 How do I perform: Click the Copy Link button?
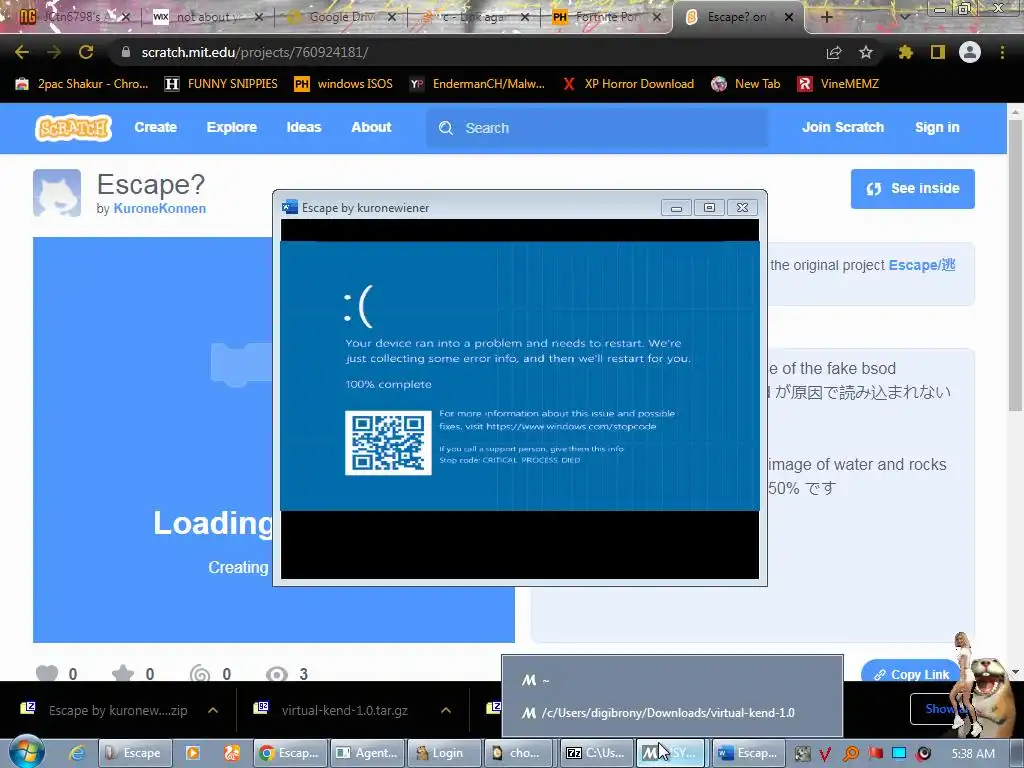tap(910, 674)
